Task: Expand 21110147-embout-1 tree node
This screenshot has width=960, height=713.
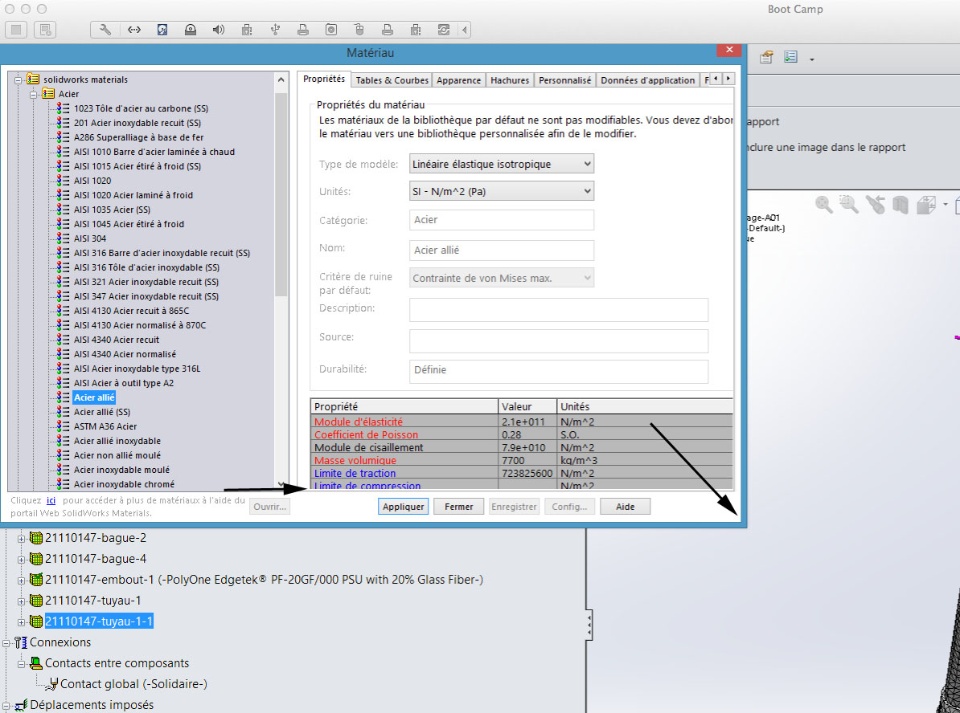Action: coord(21,580)
